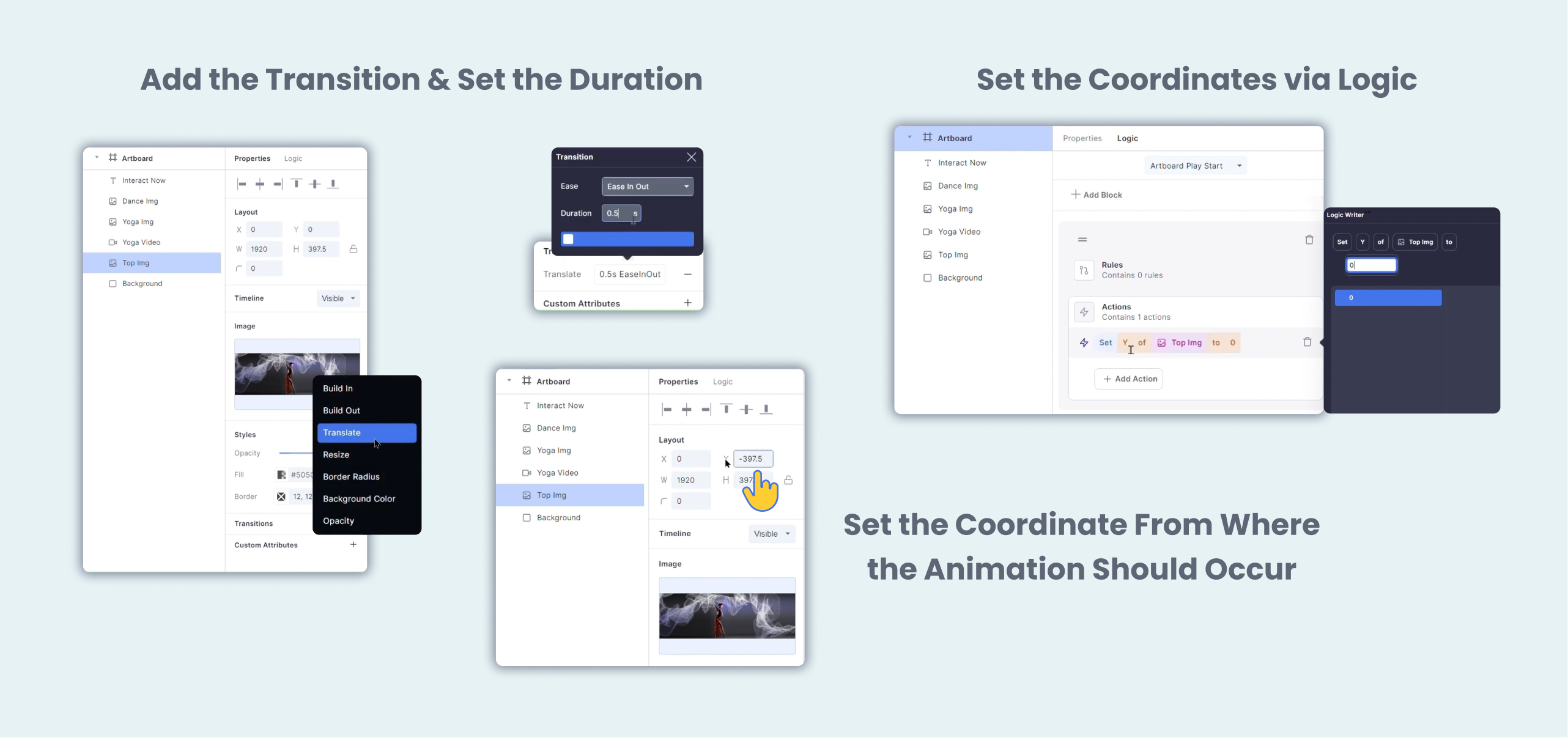
Task: Click the Y coordinate input field for Top Img
Action: 752,458
